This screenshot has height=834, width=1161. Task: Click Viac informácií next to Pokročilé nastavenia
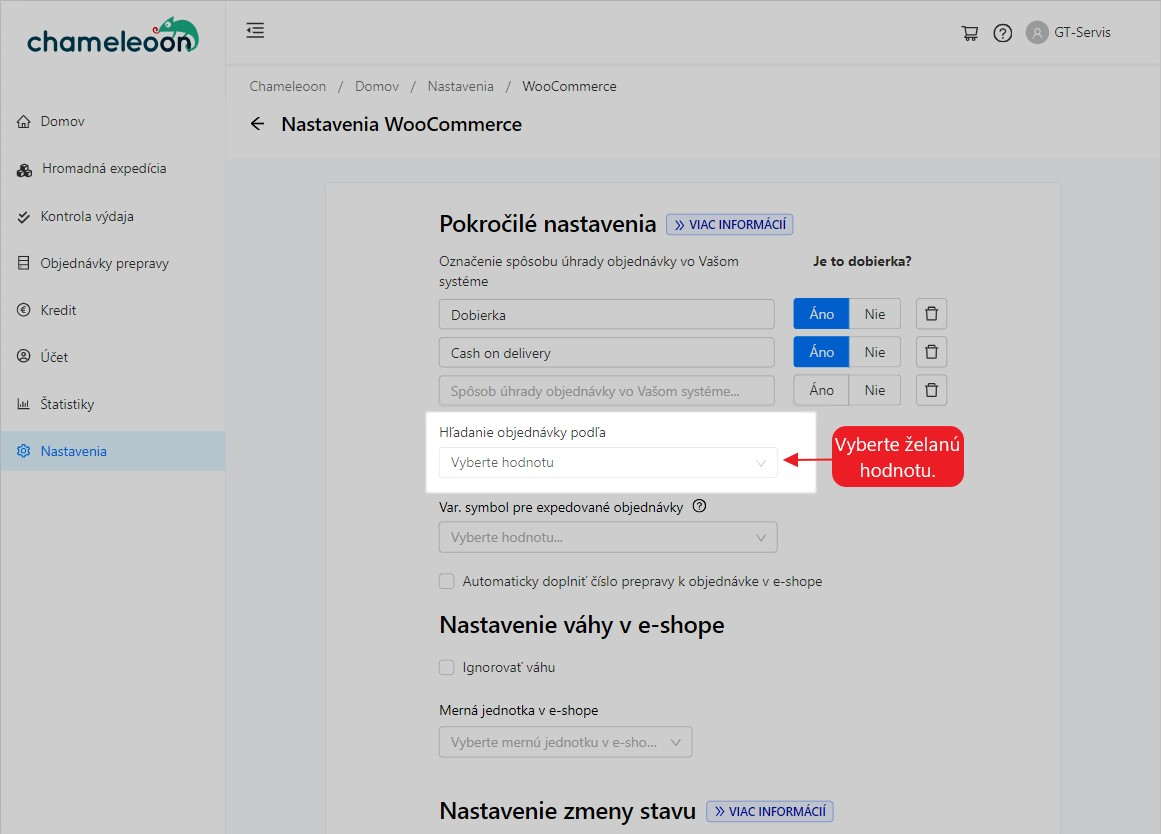729,225
